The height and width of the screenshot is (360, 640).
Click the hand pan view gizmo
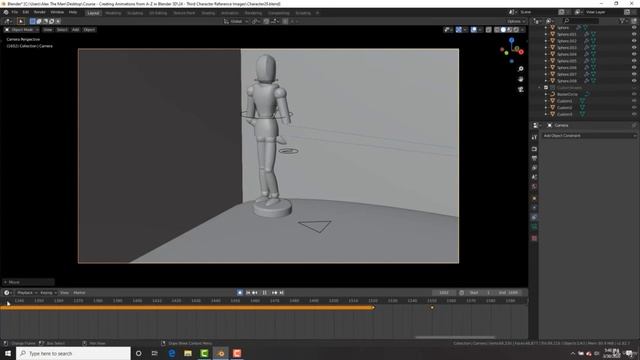coord(520,79)
